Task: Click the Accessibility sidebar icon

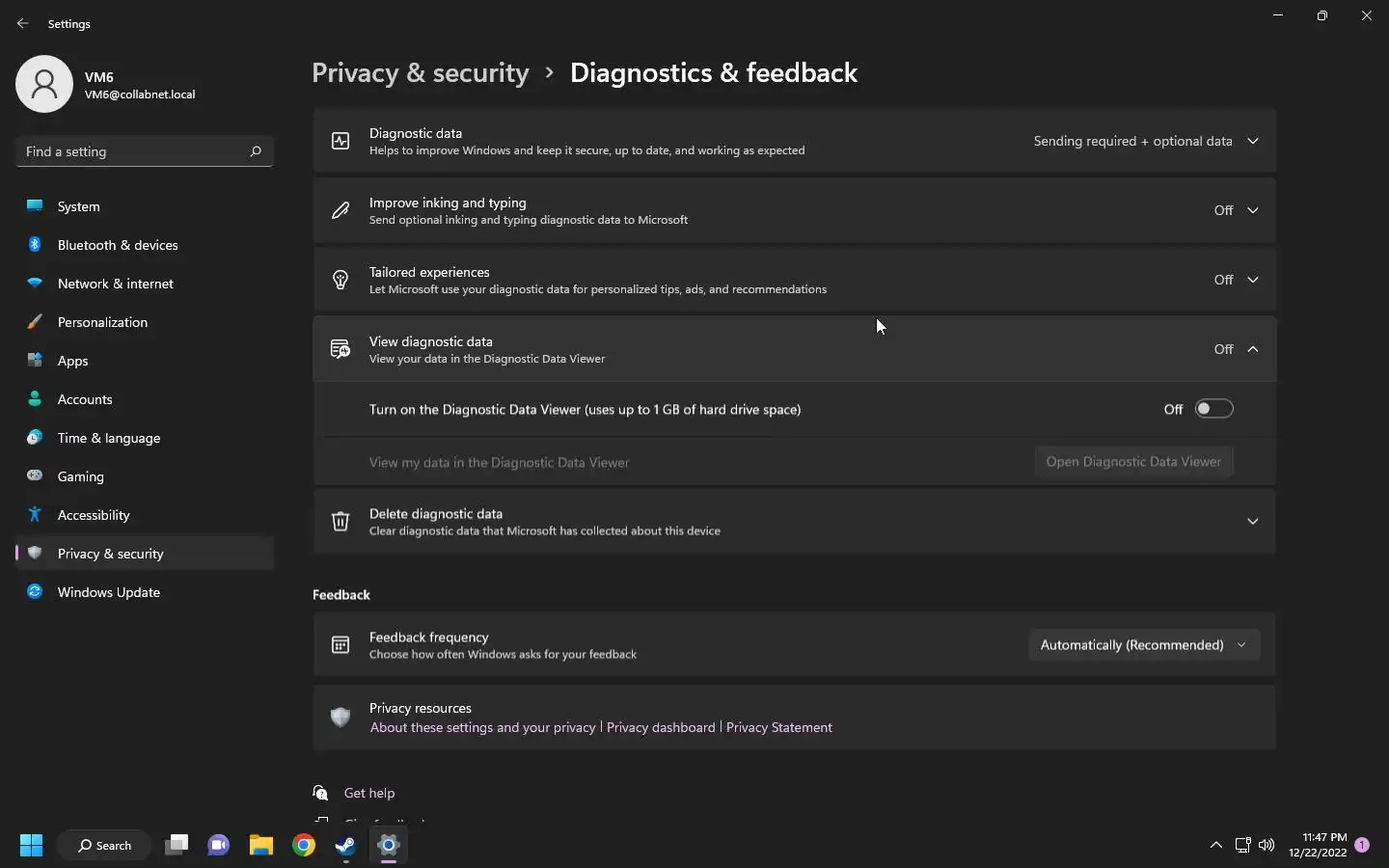Action: pos(35,515)
